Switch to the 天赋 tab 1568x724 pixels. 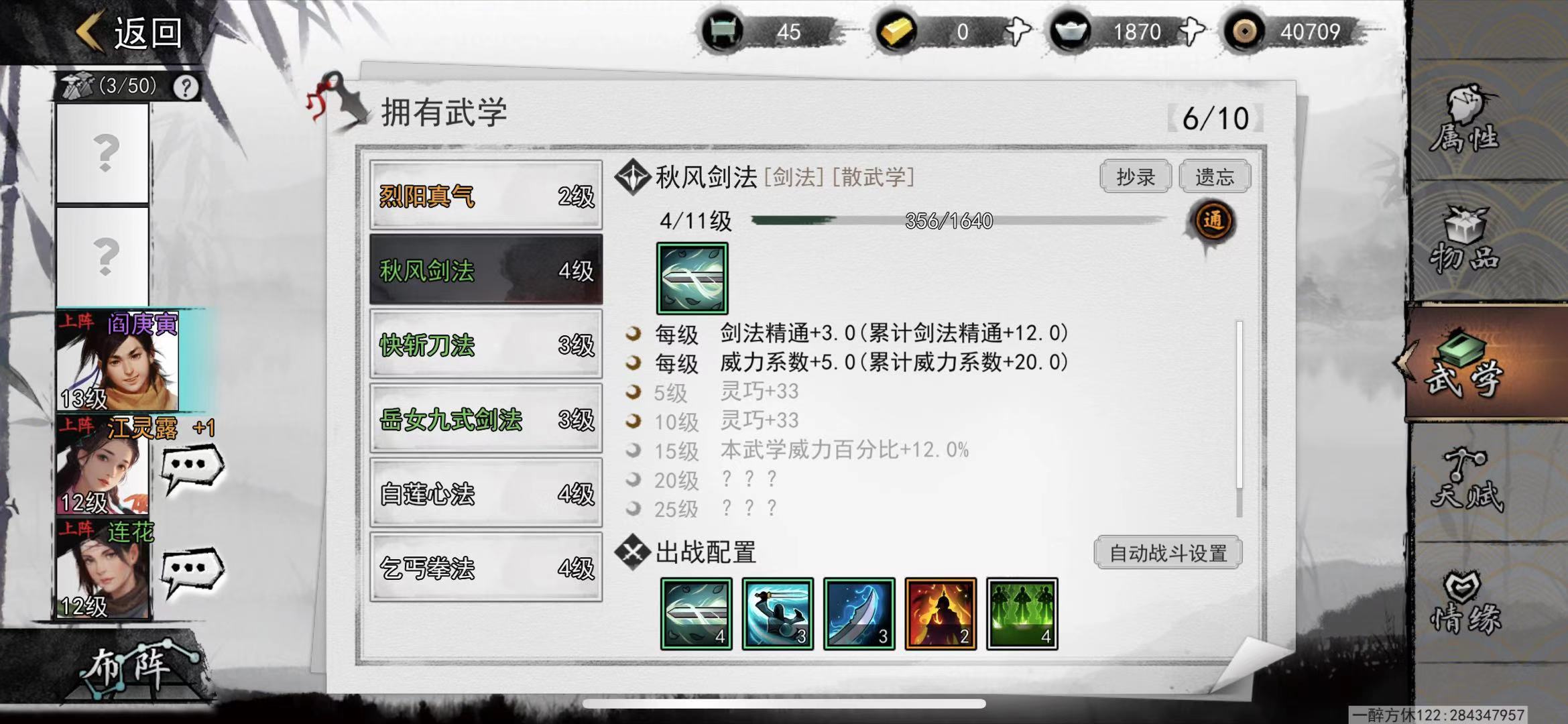(1467, 479)
